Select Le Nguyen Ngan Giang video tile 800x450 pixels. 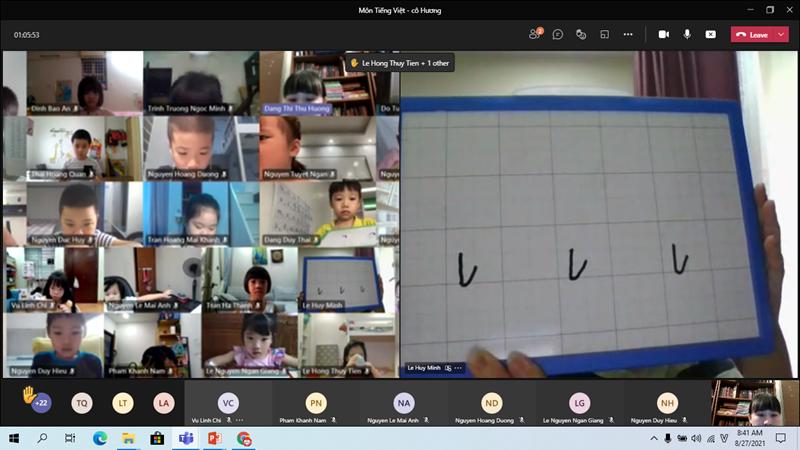click(249, 345)
